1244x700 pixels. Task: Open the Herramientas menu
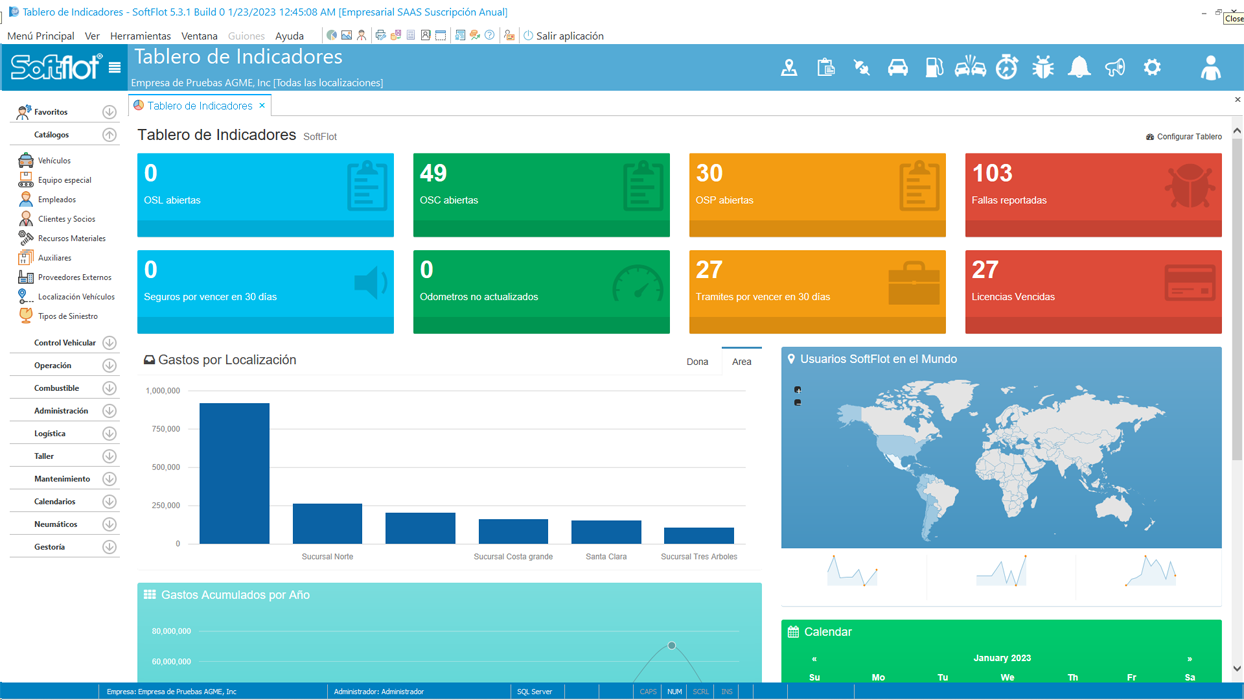[x=140, y=36]
